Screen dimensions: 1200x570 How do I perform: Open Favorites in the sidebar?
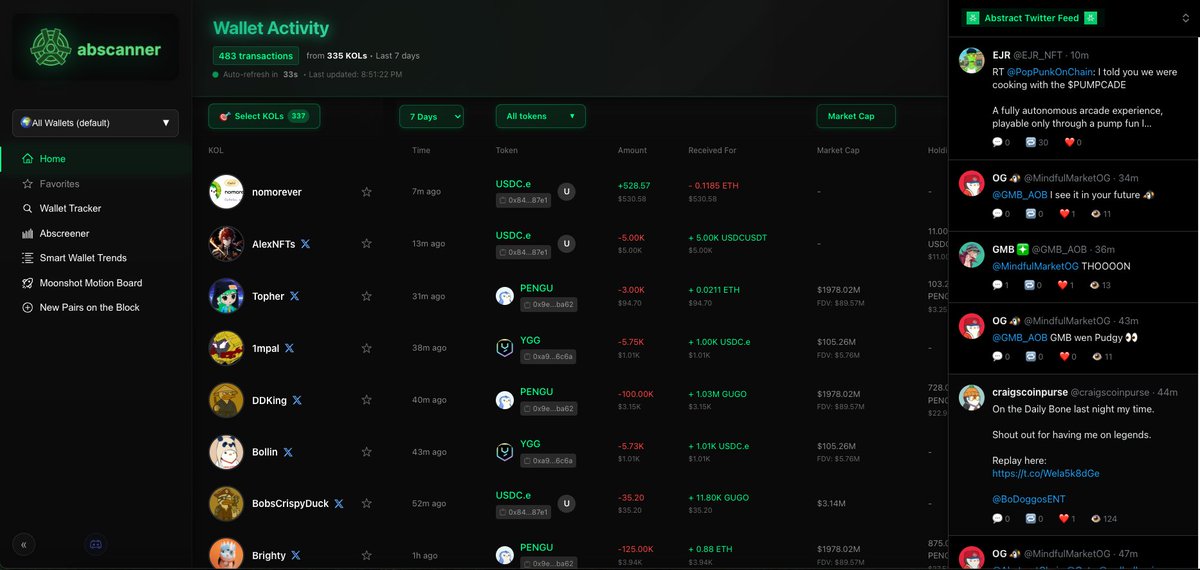[96, 184]
